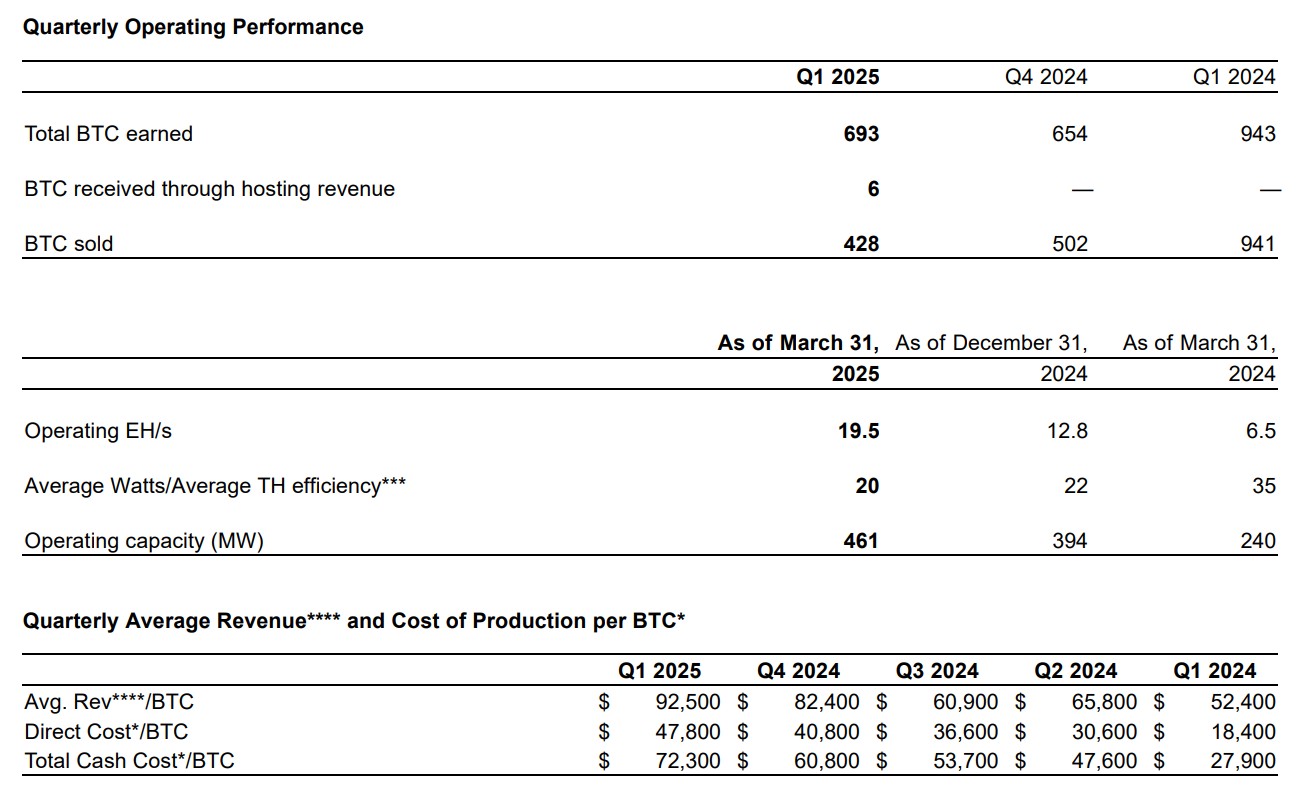Screen dimensions: 1309x801
Task: Select the Q3 2024 column header
Action: [937, 671]
